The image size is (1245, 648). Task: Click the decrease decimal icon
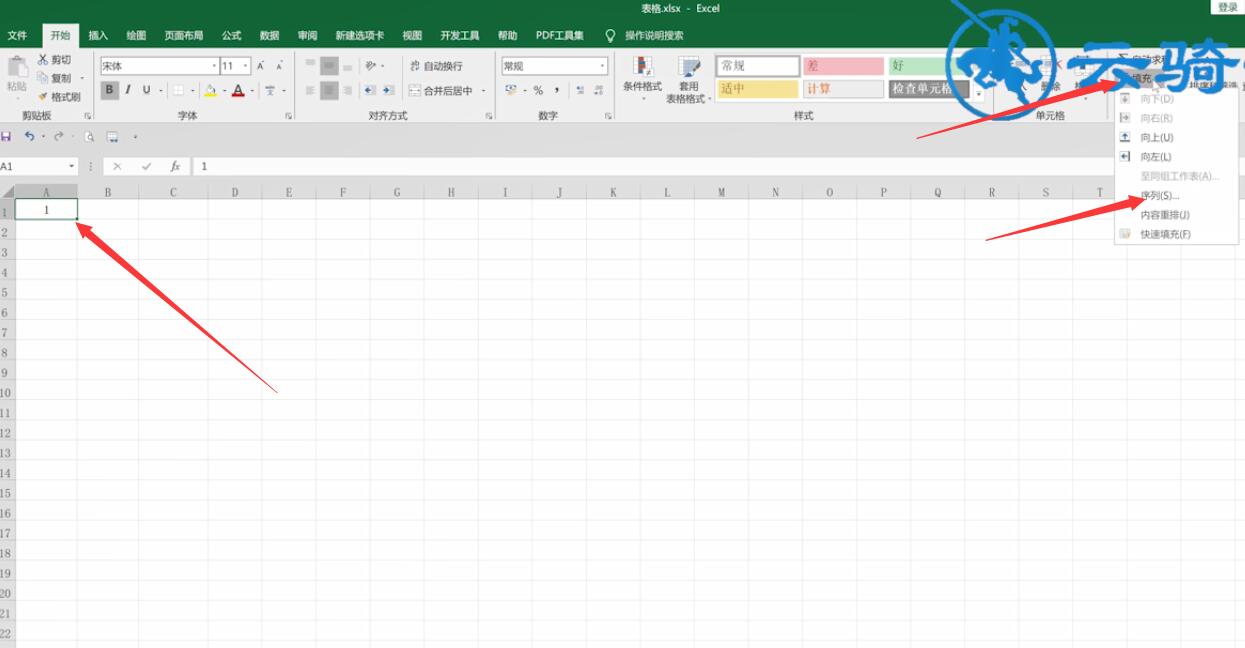tap(599, 90)
